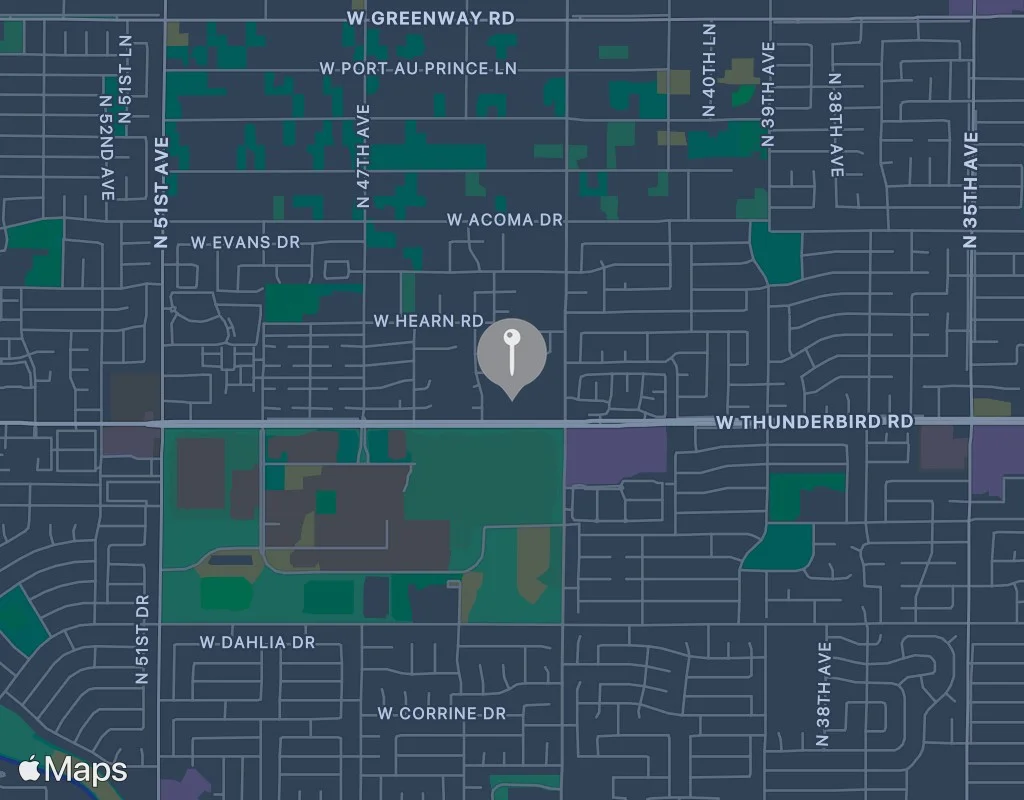
Task: Select the N 51ST AVE road label
Action: pos(161,193)
